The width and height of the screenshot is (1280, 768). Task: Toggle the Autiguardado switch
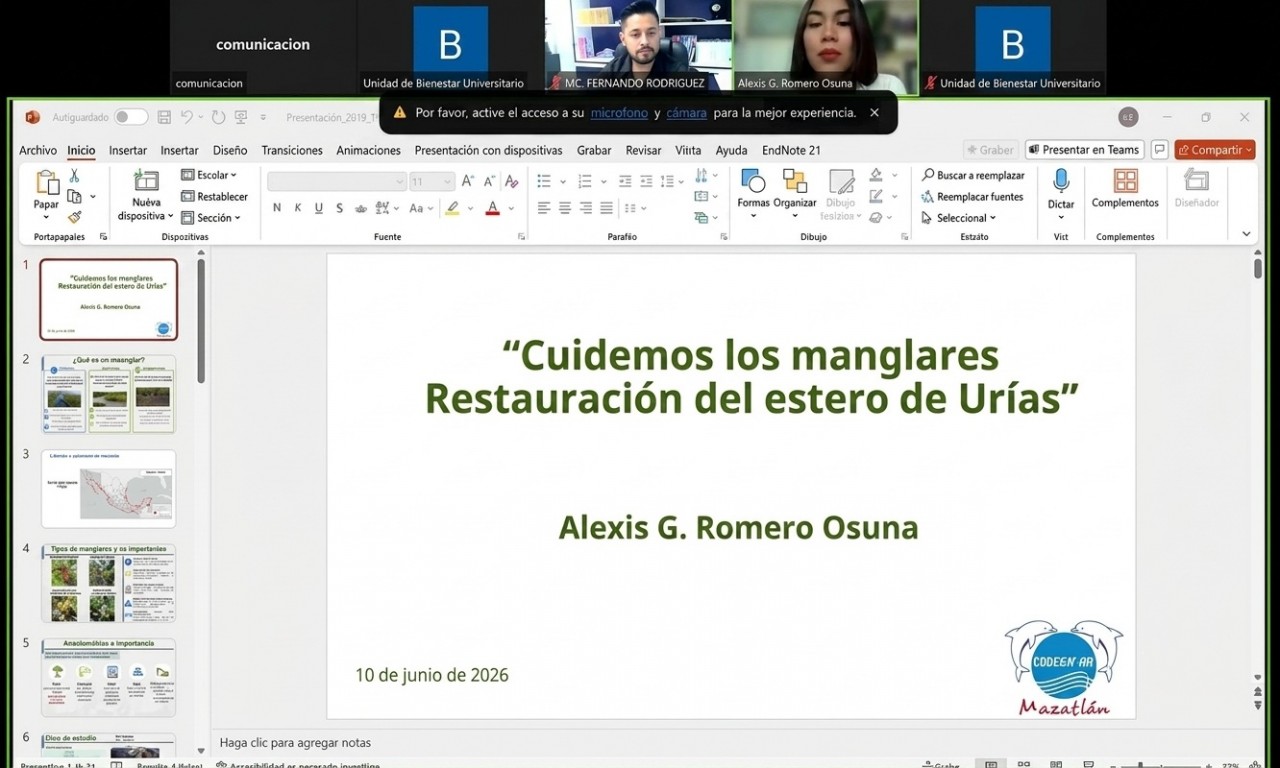point(130,117)
